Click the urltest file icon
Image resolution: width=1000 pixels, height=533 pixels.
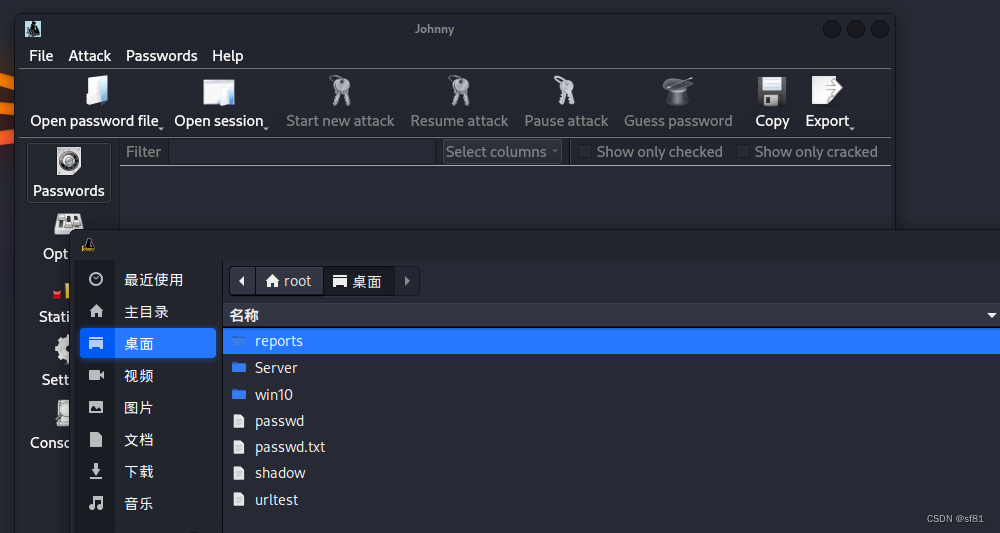click(x=239, y=499)
